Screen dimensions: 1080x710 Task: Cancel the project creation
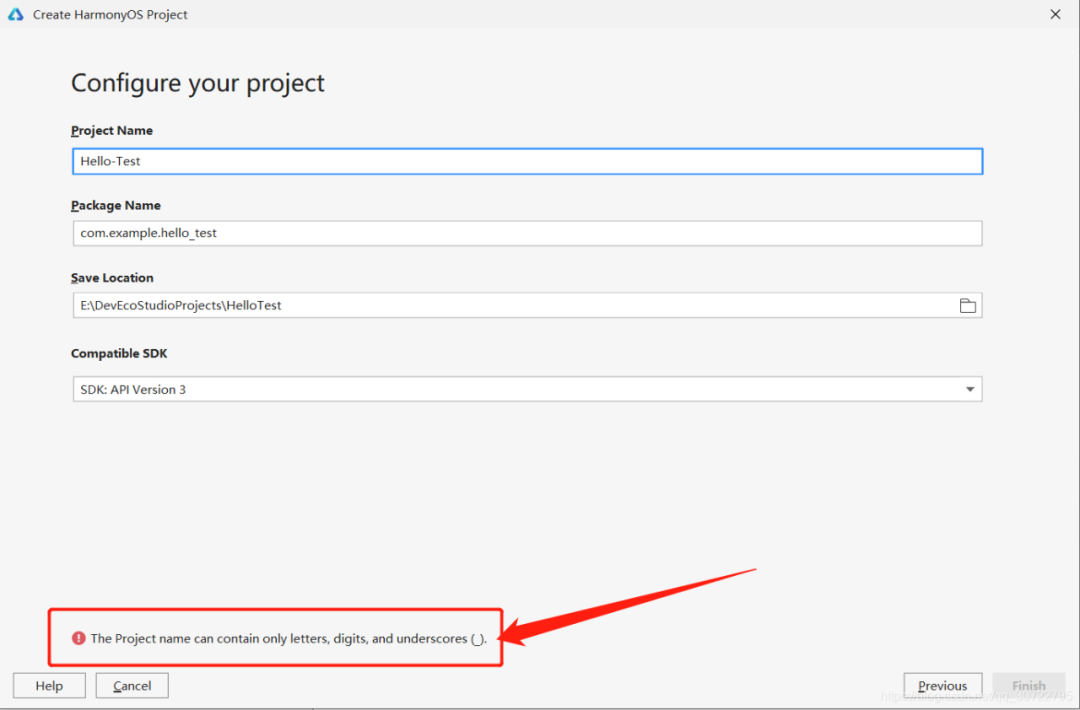tap(132, 686)
